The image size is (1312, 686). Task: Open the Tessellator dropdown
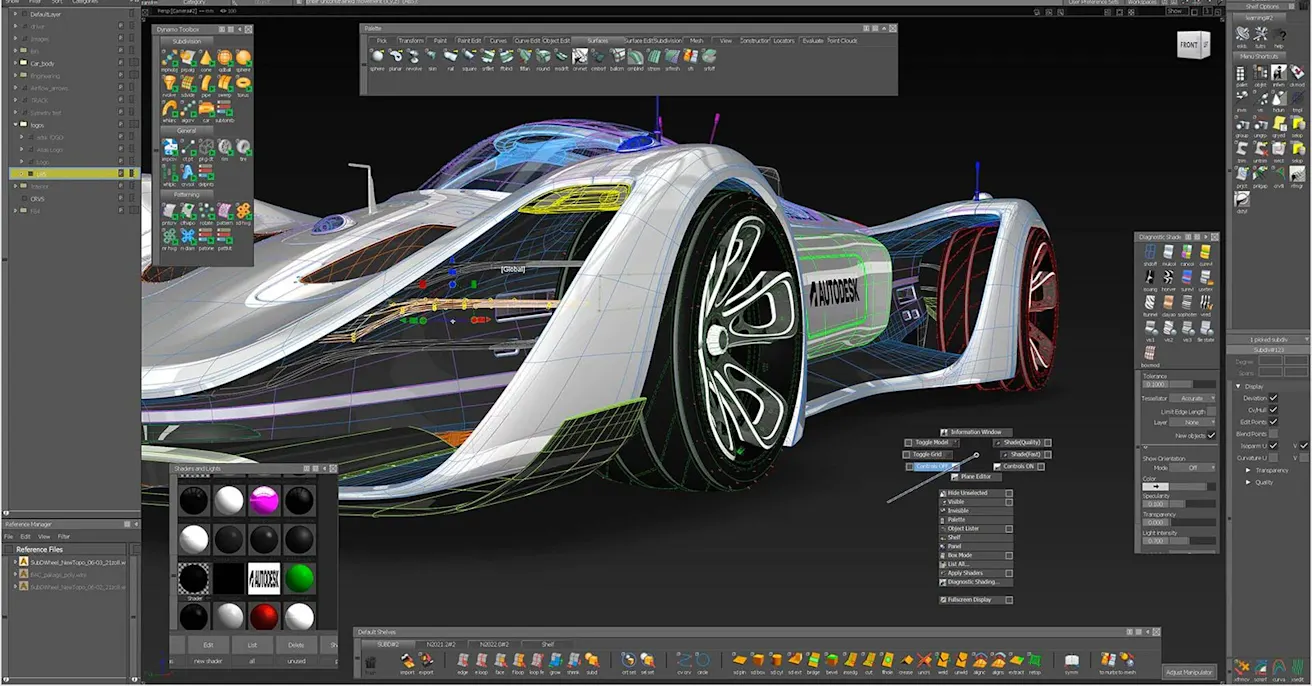1192,398
